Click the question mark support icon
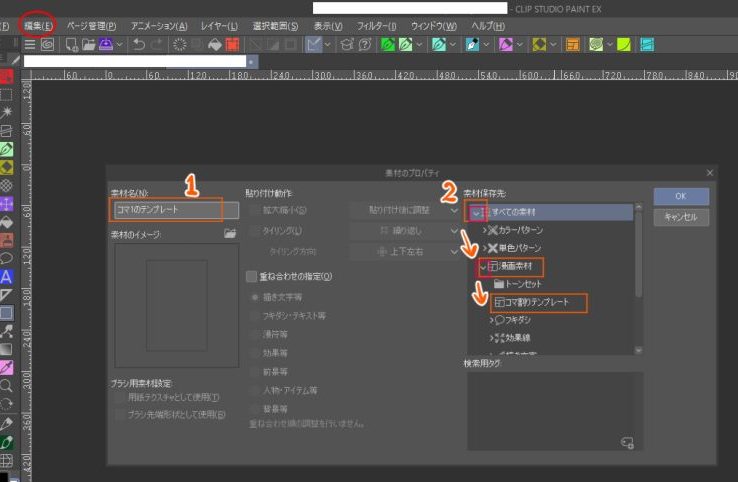 pos(365,45)
